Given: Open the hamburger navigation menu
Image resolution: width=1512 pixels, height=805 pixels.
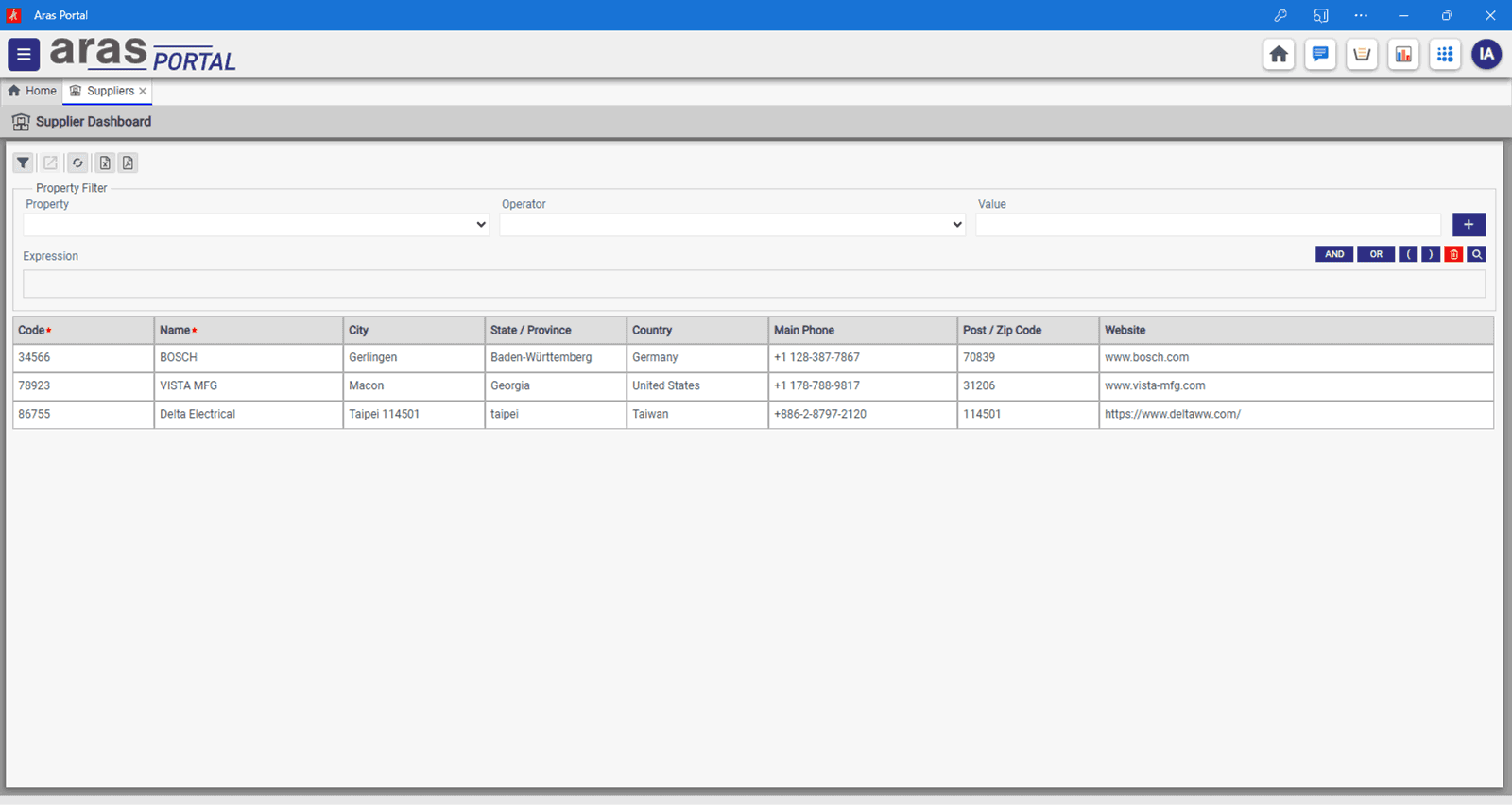Looking at the screenshot, I should (x=24, y=55).
